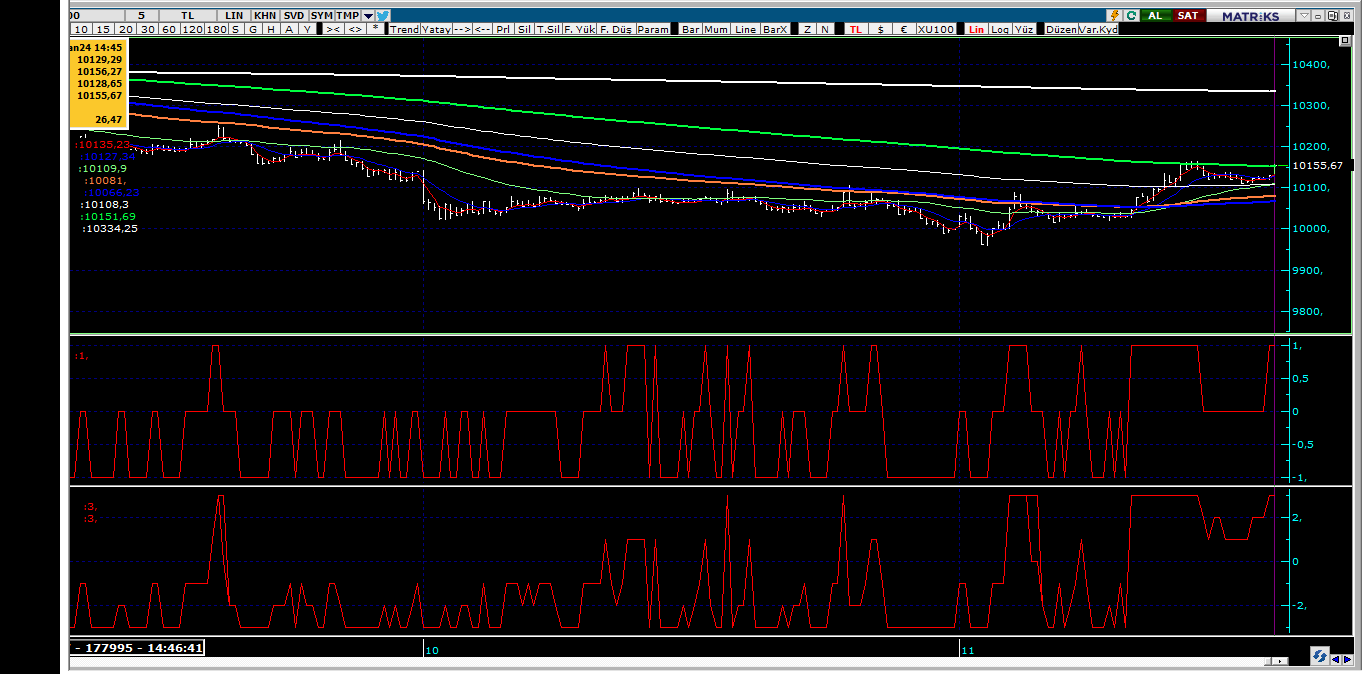Toggle the Log logarithmic scale
Image resolution: width=1362 pixels, height=674 pixels.
[1000, 29]
